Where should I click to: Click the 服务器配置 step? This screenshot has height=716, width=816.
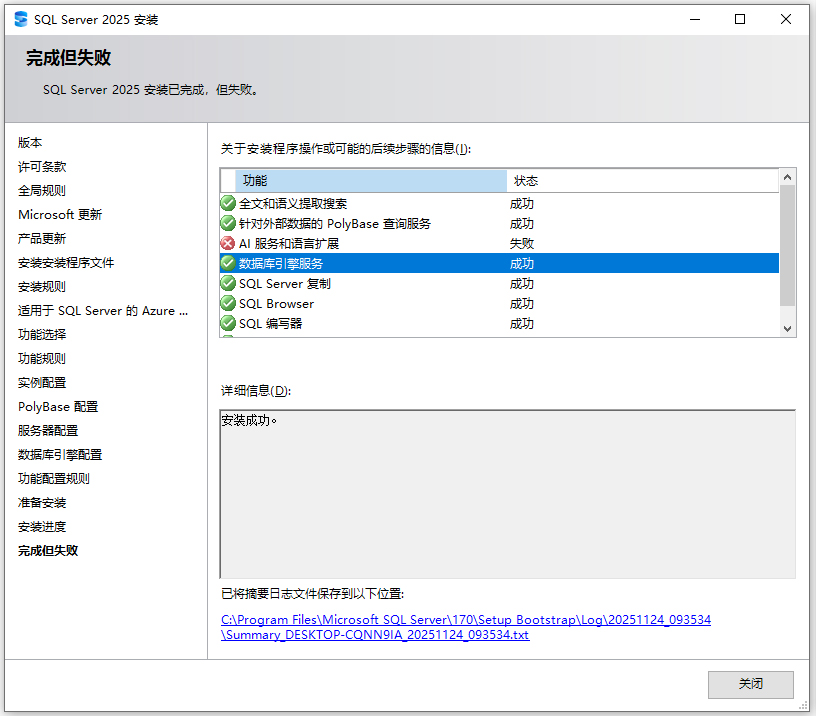pyautogui.click(x=48, y=430)
